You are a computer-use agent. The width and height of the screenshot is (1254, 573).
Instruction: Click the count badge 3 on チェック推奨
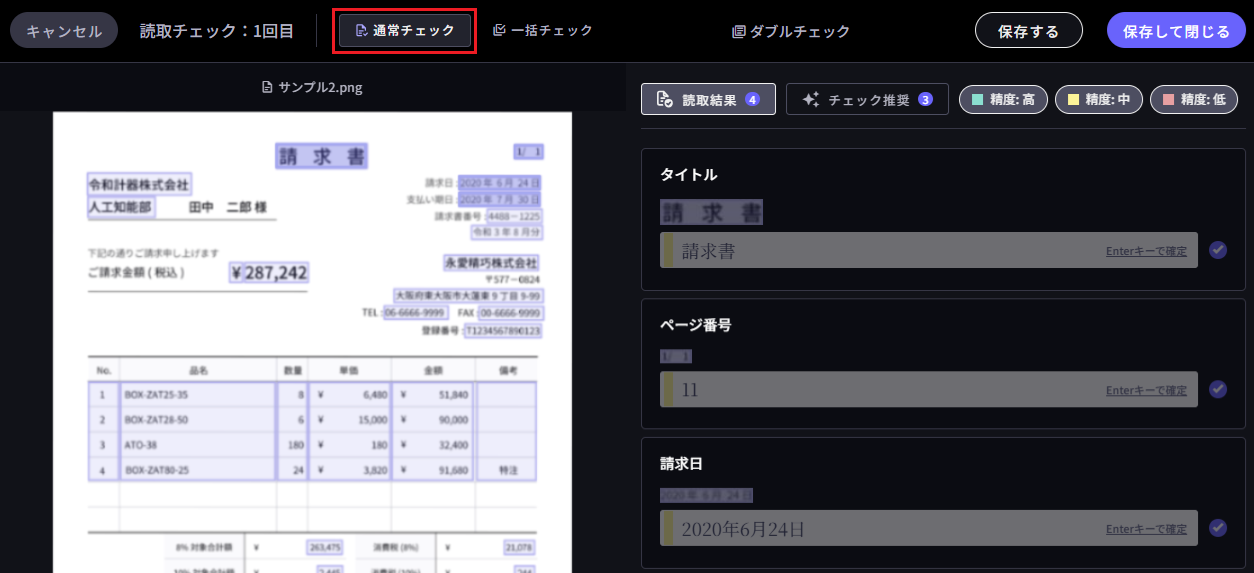tap(925, 99)
